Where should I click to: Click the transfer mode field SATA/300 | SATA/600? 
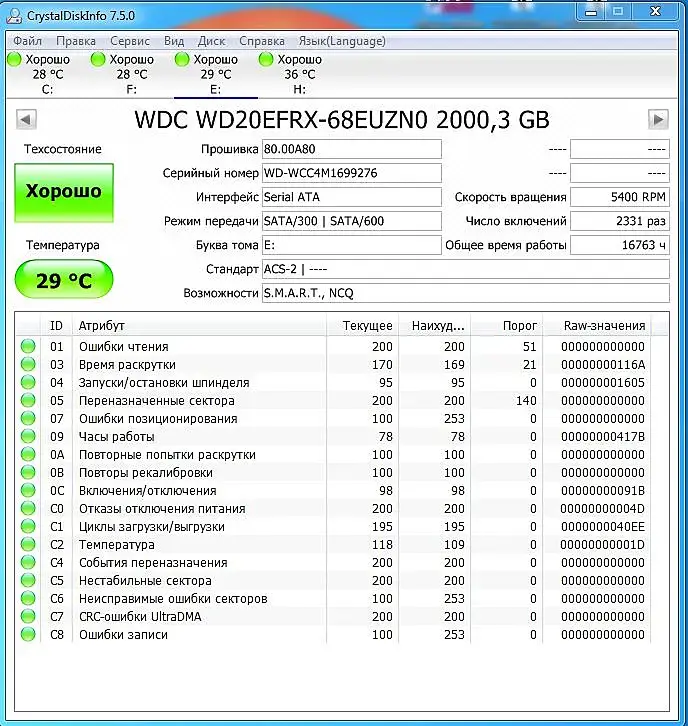click(352, 221)
